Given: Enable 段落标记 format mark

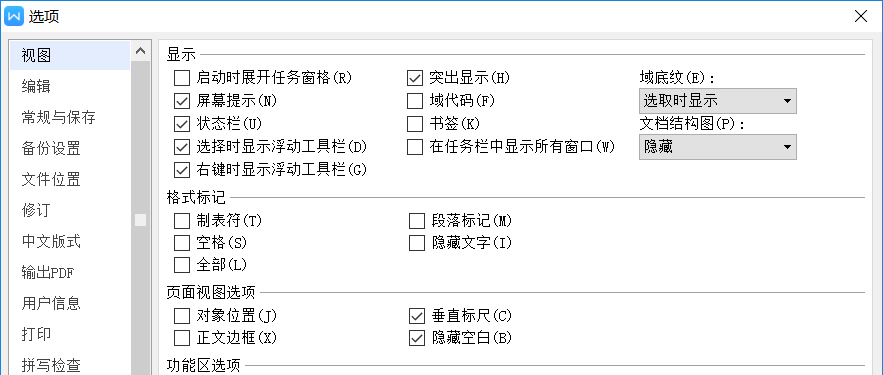Looking at the screenshot, I should (417, 221).
